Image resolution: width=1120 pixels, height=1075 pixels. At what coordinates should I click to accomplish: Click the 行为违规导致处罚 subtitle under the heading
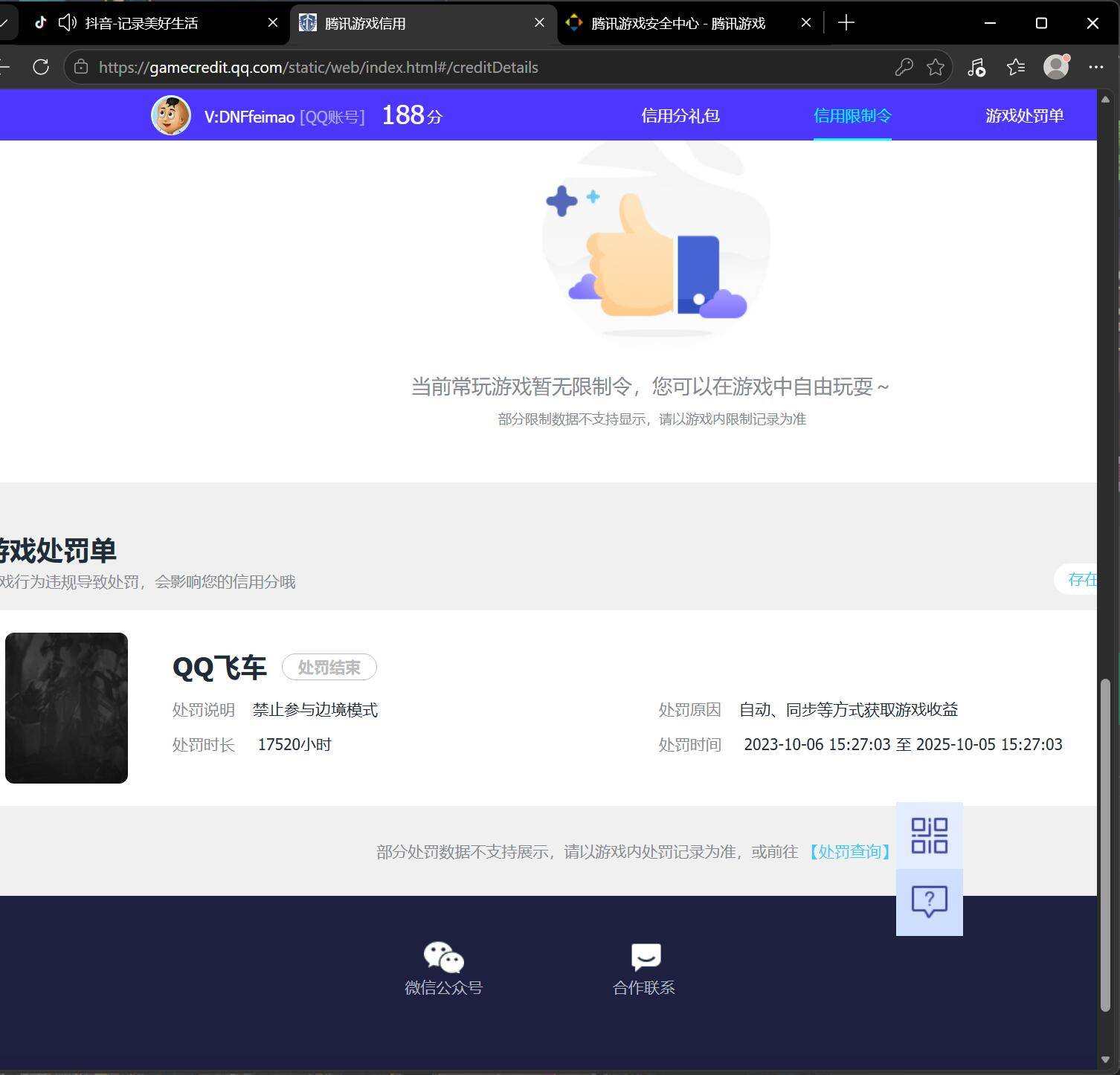(148, 582)
